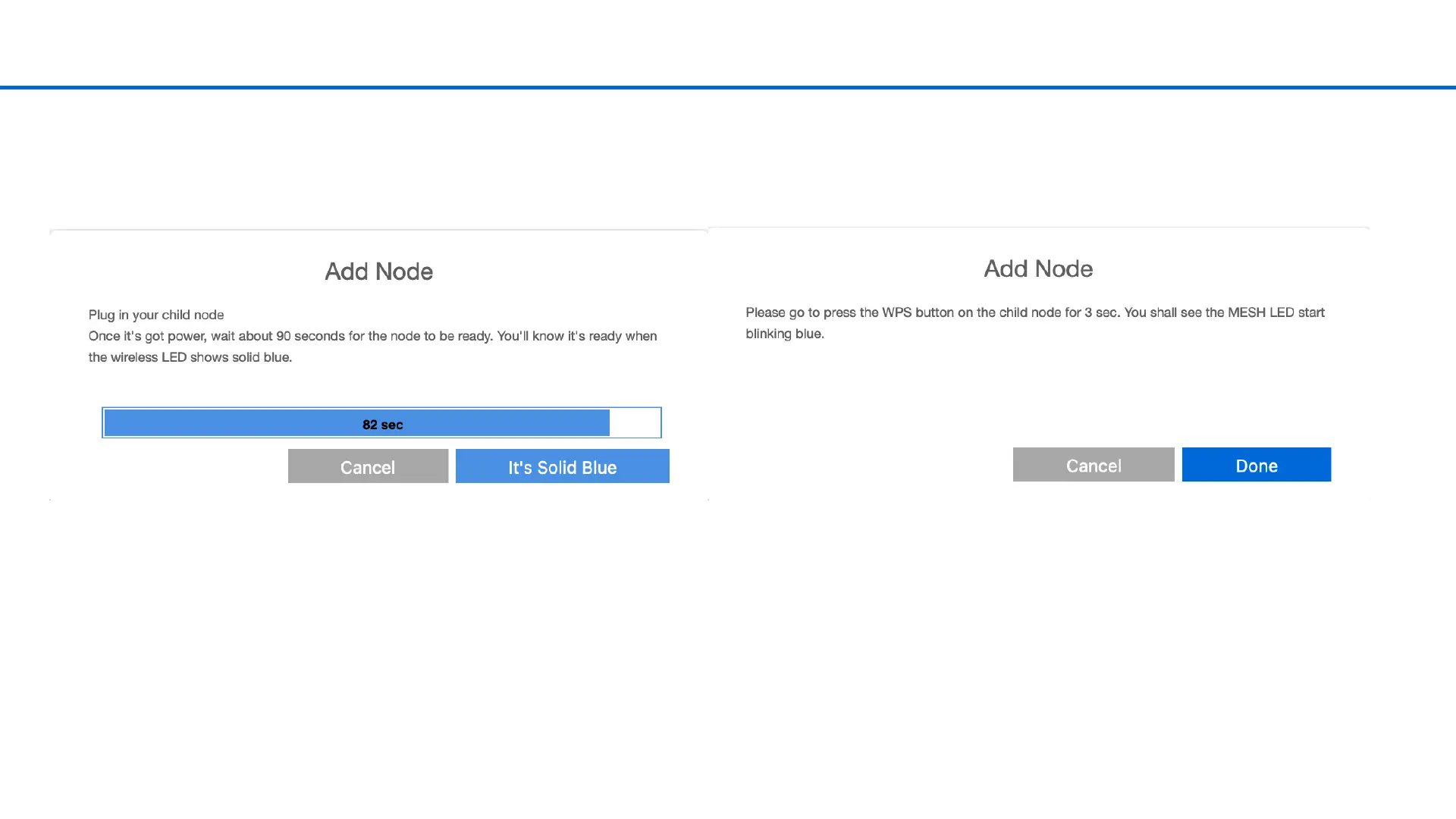Click Cancel in the left Add Node dialog
Screen dimensions: 1456x819
(x=368, y=466)
